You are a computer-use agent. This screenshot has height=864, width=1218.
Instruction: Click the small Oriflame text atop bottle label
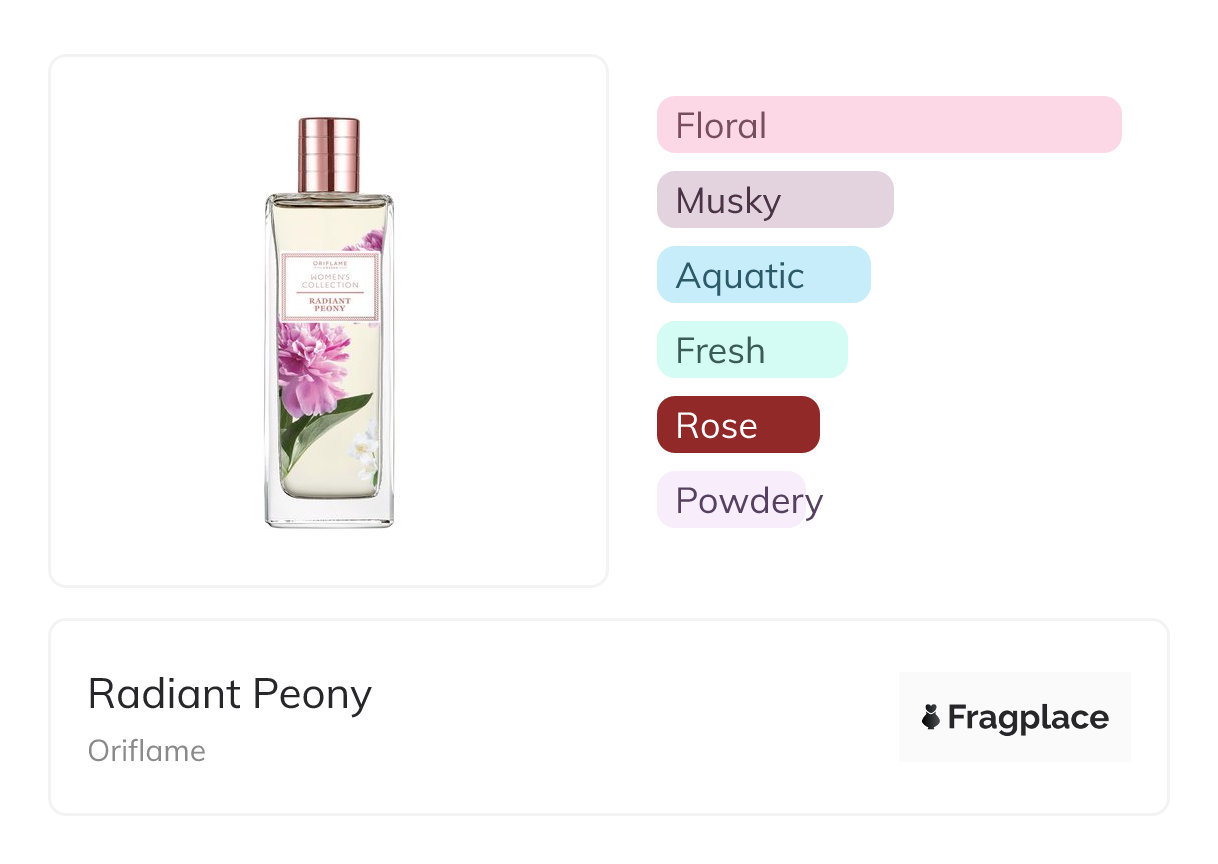(330, 264)
